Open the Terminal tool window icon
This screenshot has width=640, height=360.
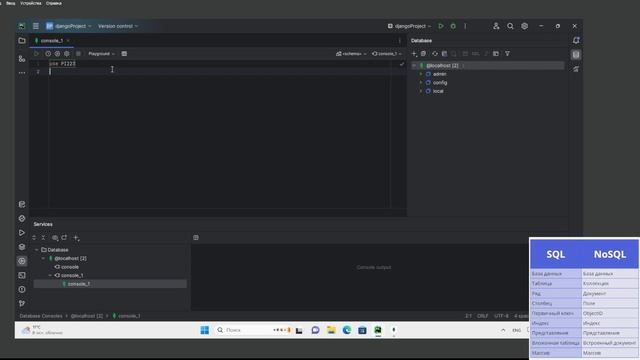[22, 276]
